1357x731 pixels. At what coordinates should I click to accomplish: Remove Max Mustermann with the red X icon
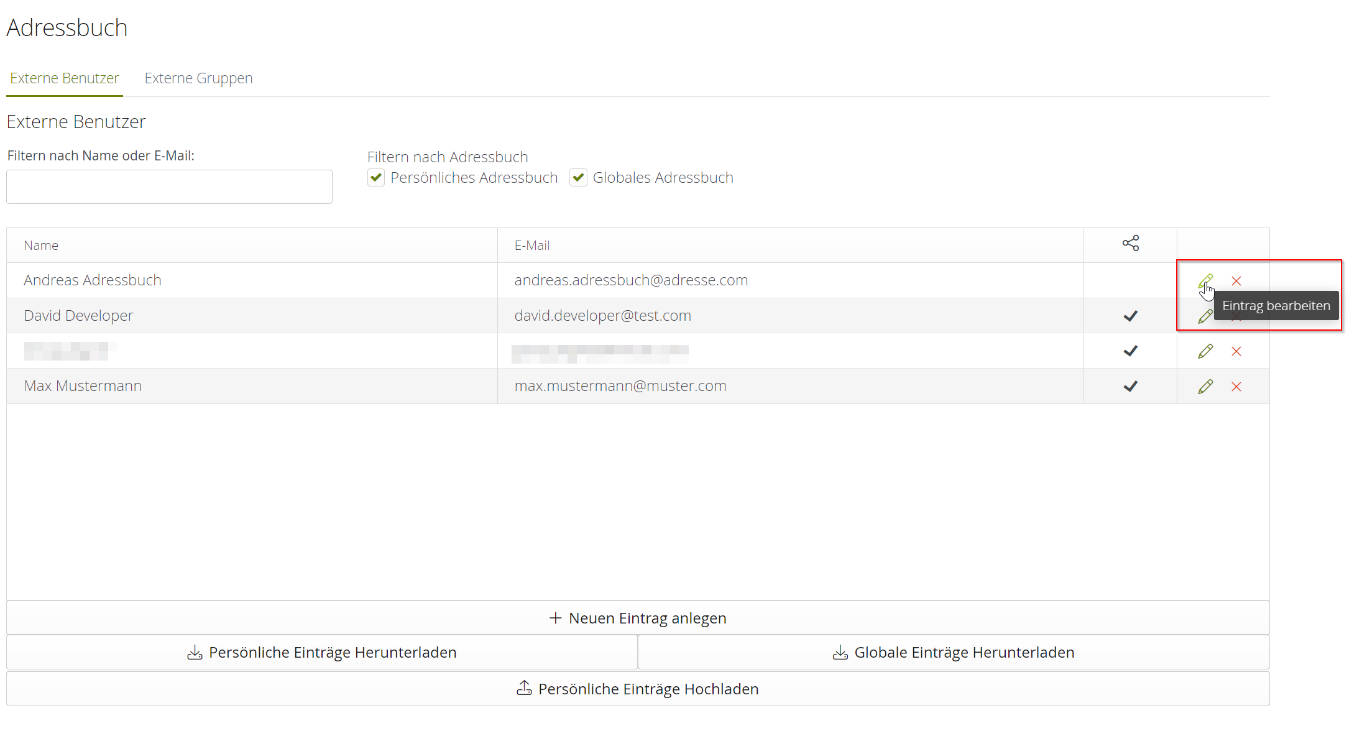[x=1237, y=385]
